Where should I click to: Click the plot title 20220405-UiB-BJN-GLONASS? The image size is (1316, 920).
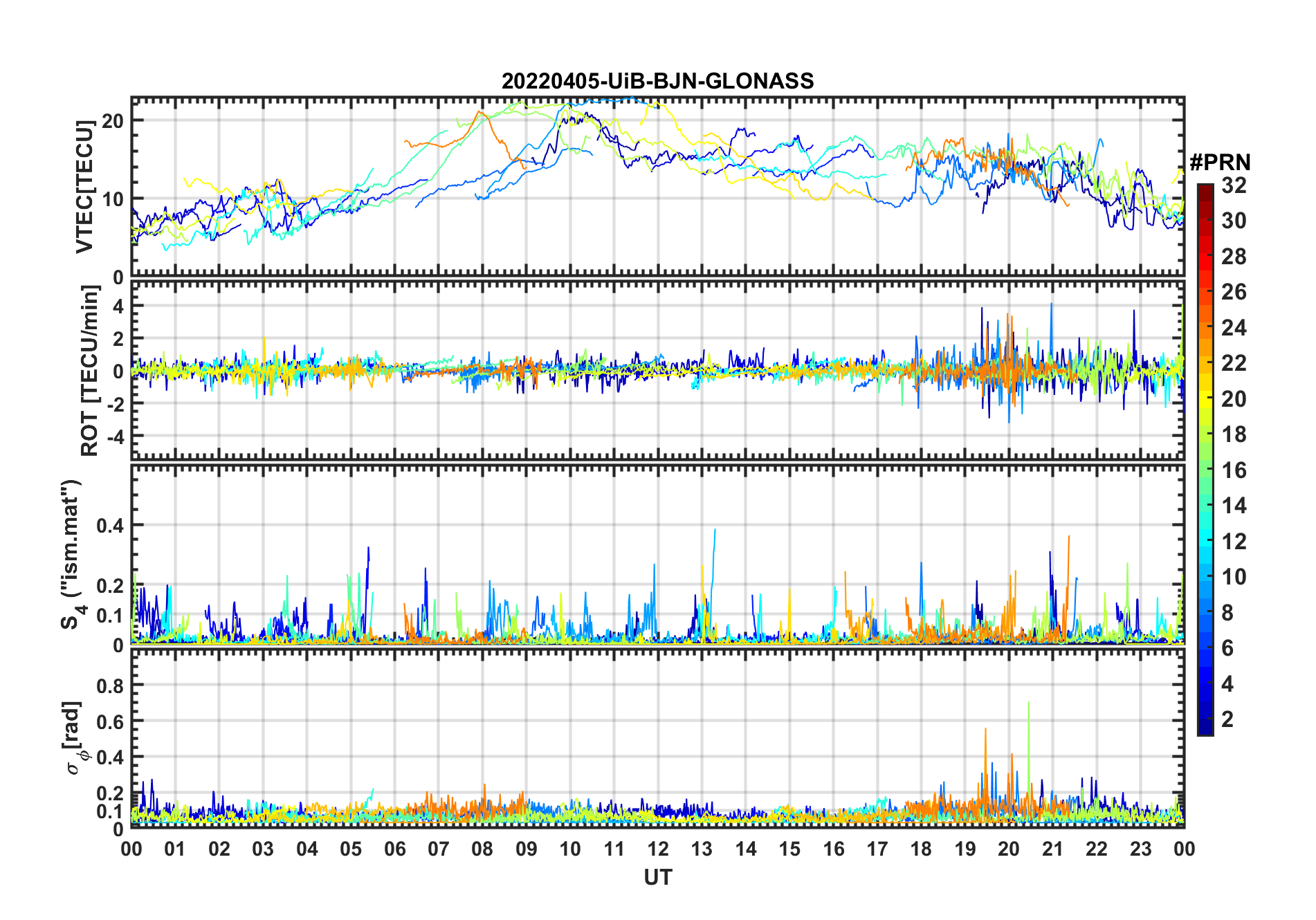tap(657, 81)
